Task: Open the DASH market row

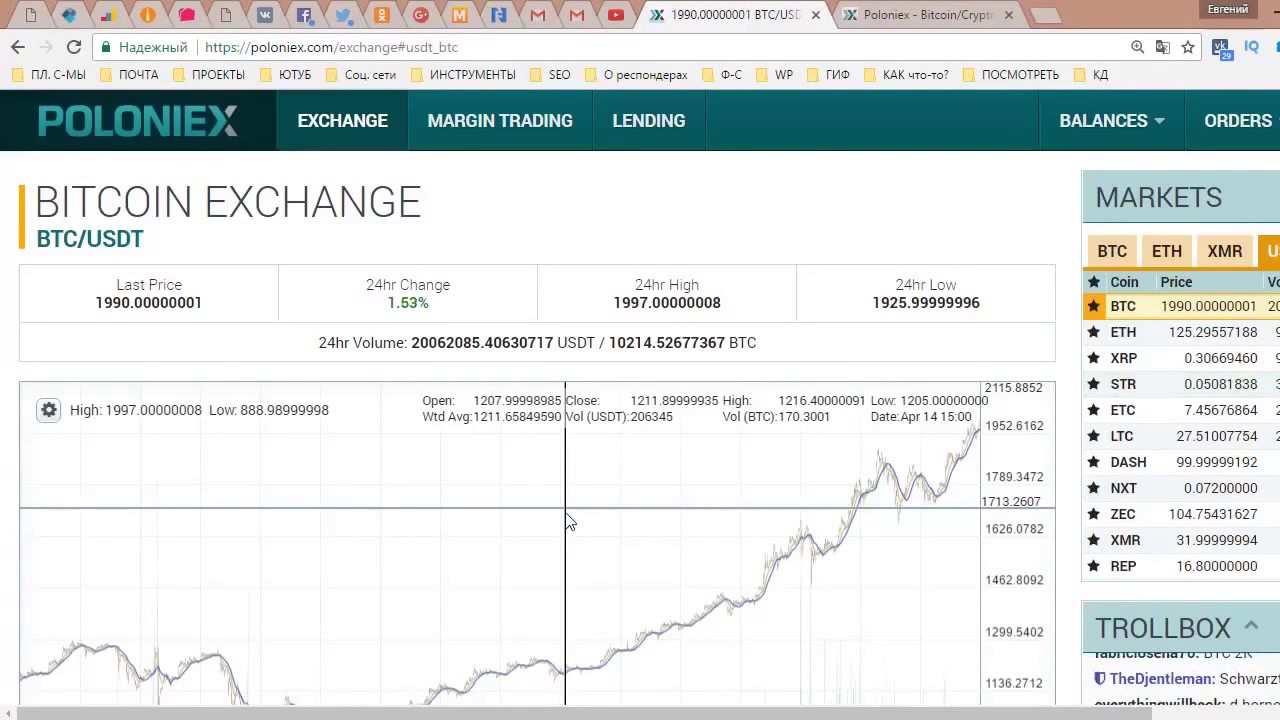Action: click(x=1181, y=462)
